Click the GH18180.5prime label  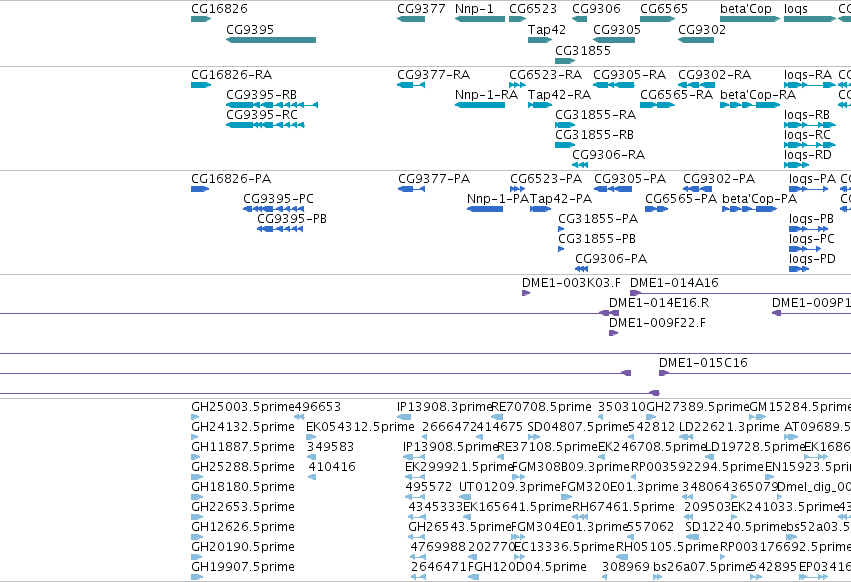pyautogui.click(x=243, y=487)
